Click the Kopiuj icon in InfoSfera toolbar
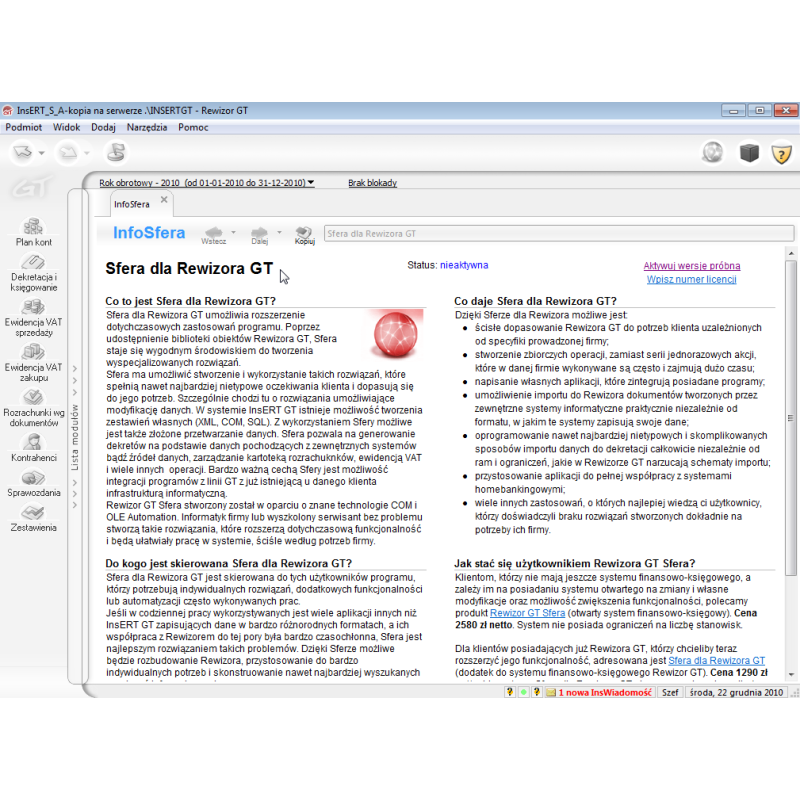Screen dimensions: 800x800 [x=304, y=233]
